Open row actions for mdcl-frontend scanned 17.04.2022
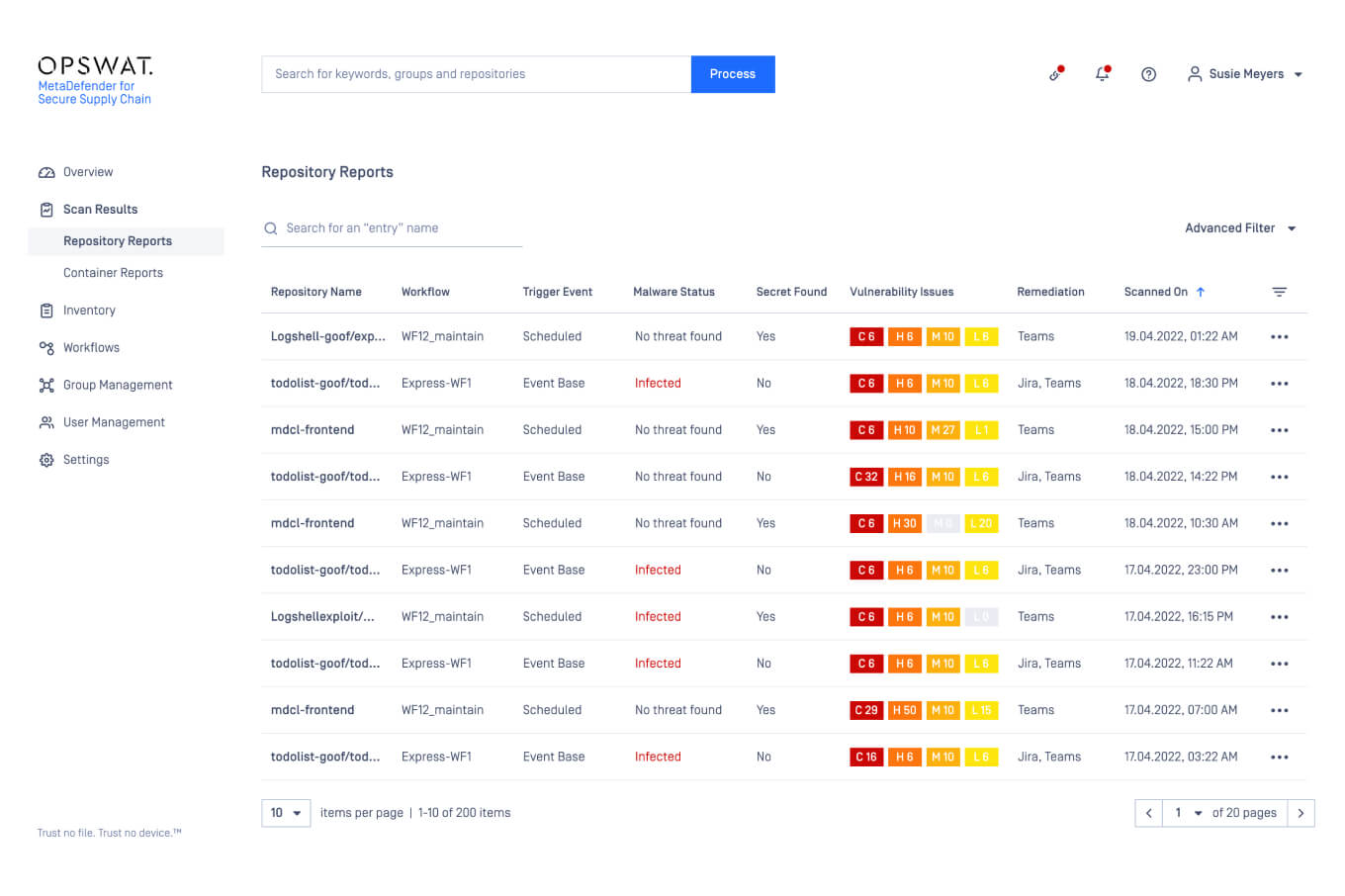Viewport: 1345px width, 896px height. coord(1280,710)
